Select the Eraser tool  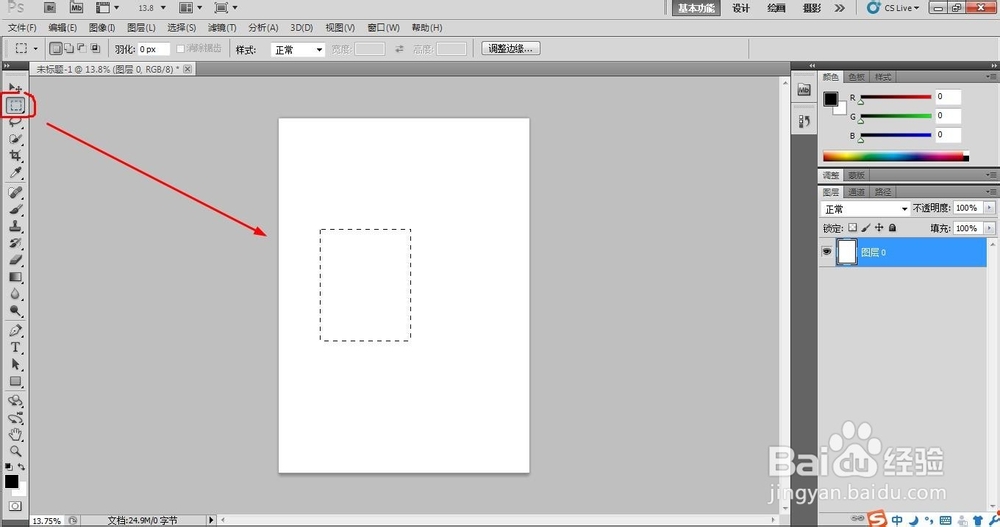tap(15, 260)
